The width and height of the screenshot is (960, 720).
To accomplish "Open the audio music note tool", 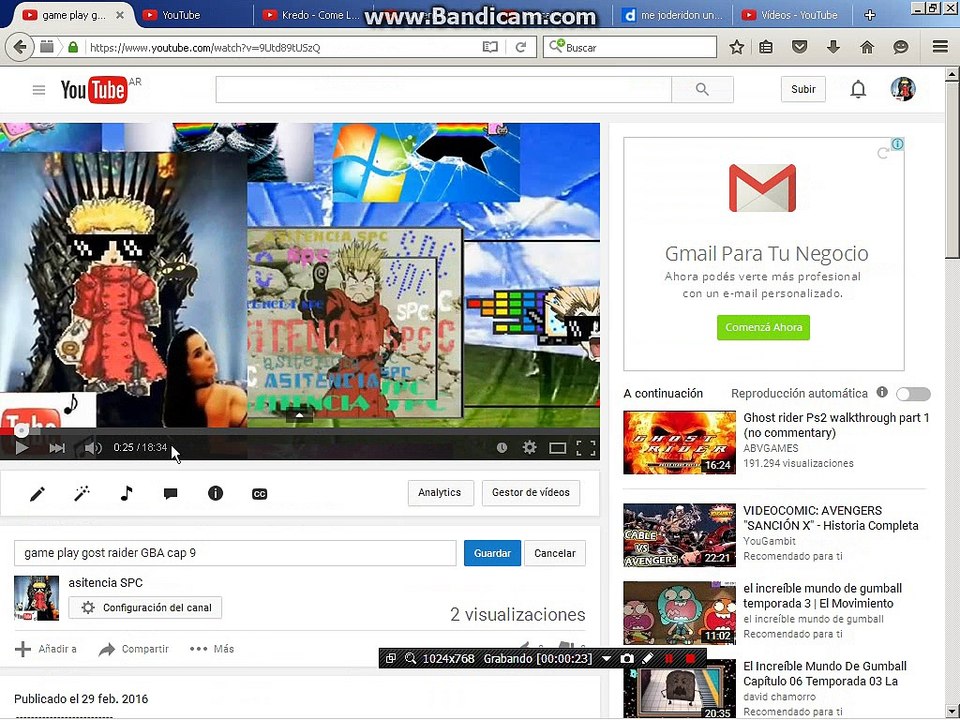I will point(126,493).
